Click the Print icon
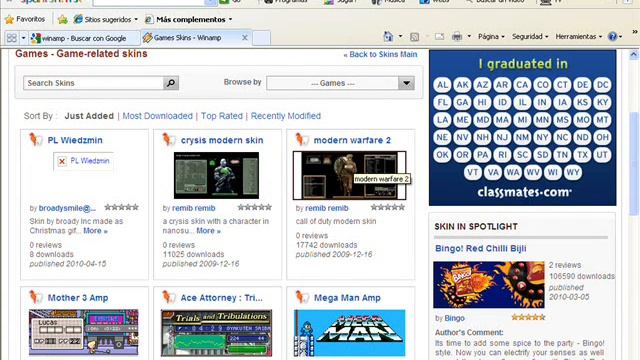The image size is (640, 360). pos(457,37)
